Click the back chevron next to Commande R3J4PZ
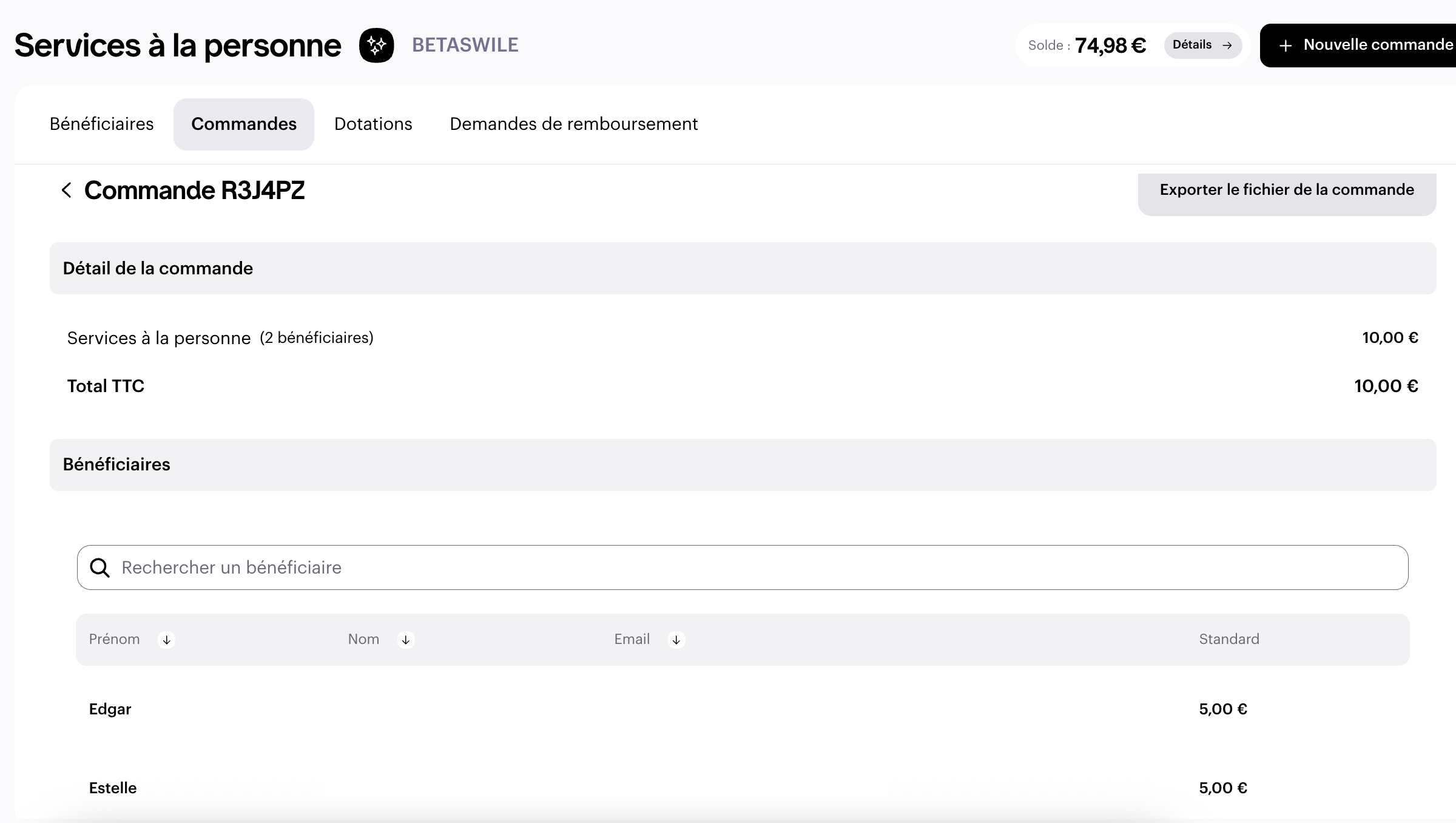 pos(67,190)
